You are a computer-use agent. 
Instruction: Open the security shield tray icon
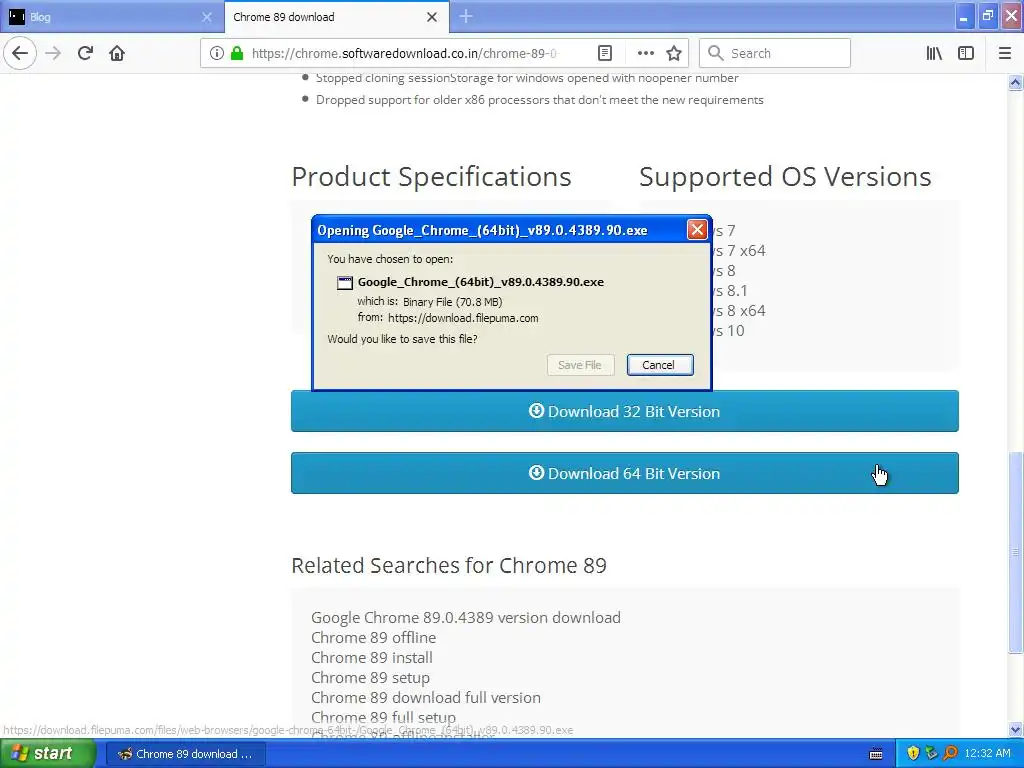point(913,754)
